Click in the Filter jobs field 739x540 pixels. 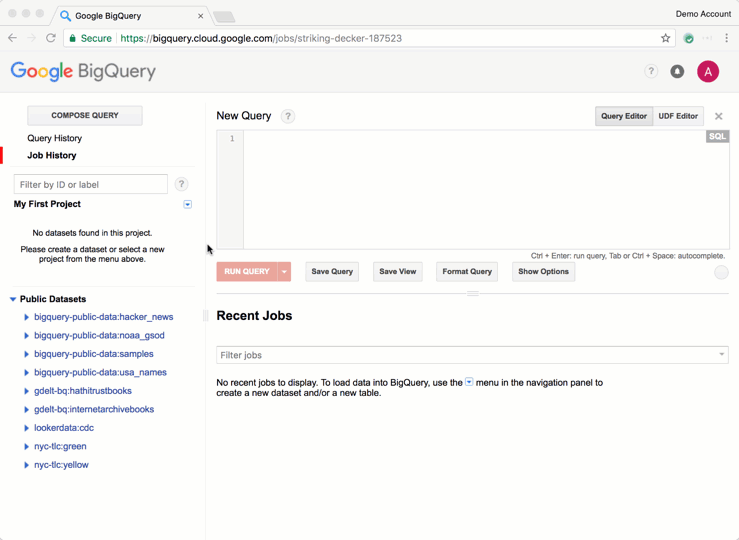click(x=472, y=355)
